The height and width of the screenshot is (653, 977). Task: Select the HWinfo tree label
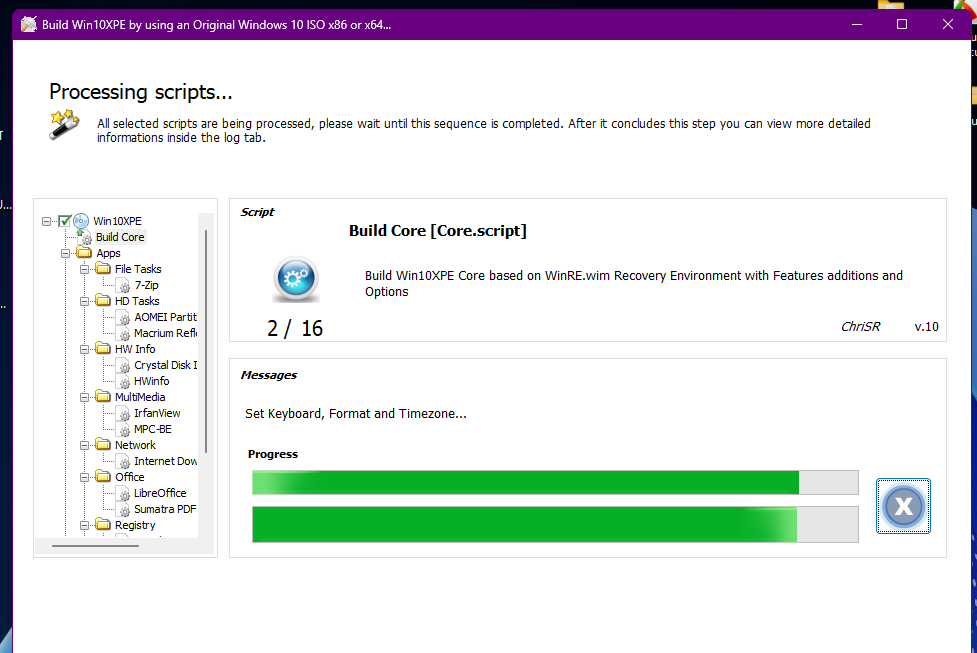[x=151, y=381]
